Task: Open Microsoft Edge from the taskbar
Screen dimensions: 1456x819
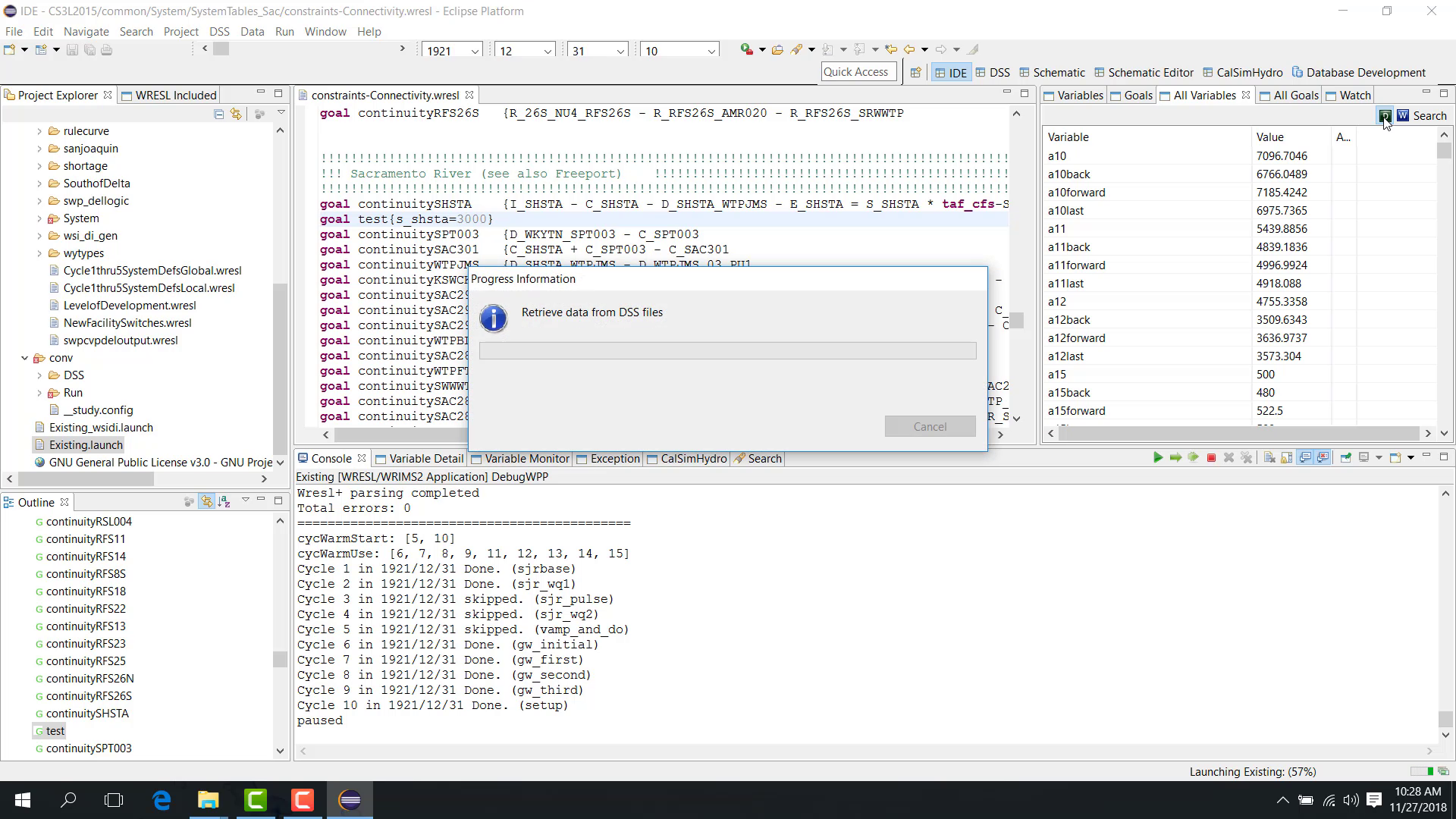Action: 162,800
